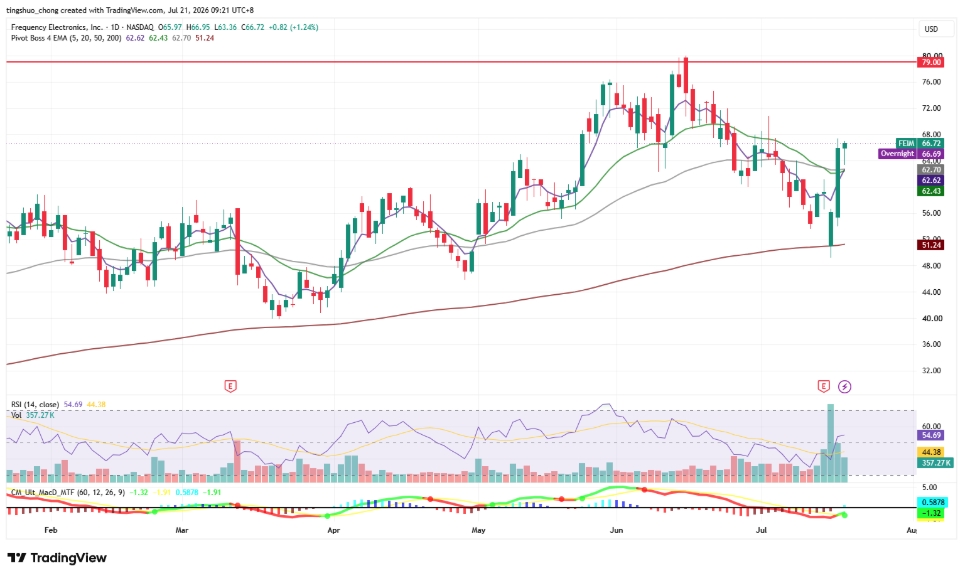The image size is (966, 578).
Task: Click the 40.00 price axis tick
Action: (x=931, y=319)
